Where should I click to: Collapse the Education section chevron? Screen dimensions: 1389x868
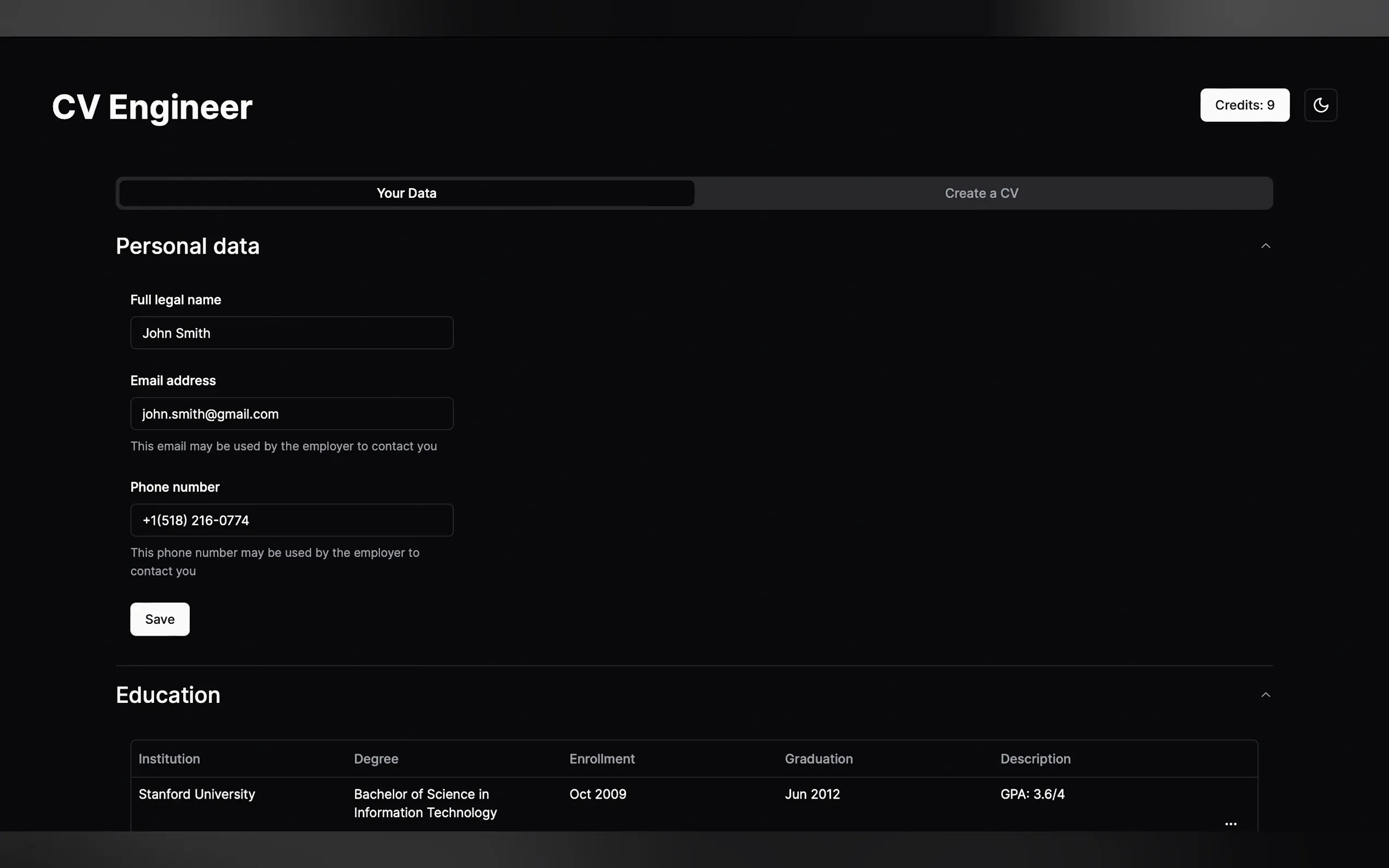(1265, 695)
